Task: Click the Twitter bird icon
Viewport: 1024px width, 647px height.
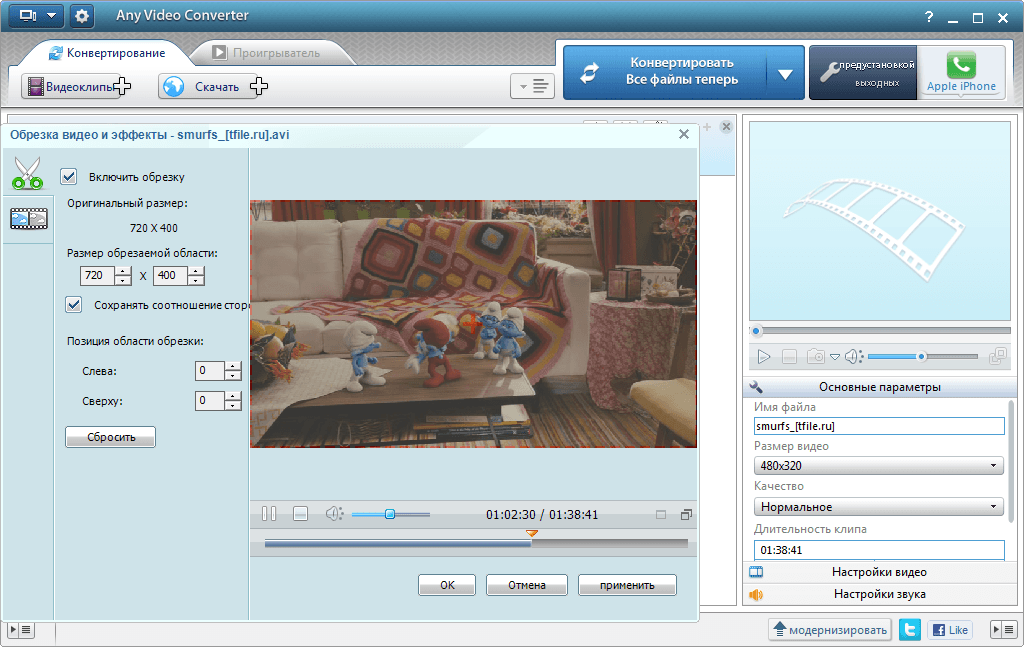Action: 909,630
